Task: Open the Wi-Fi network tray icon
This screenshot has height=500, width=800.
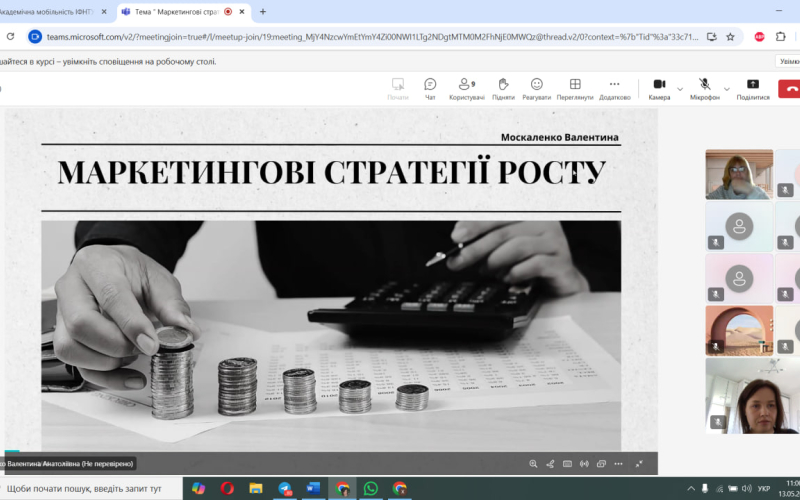Action: pos(719,489)
